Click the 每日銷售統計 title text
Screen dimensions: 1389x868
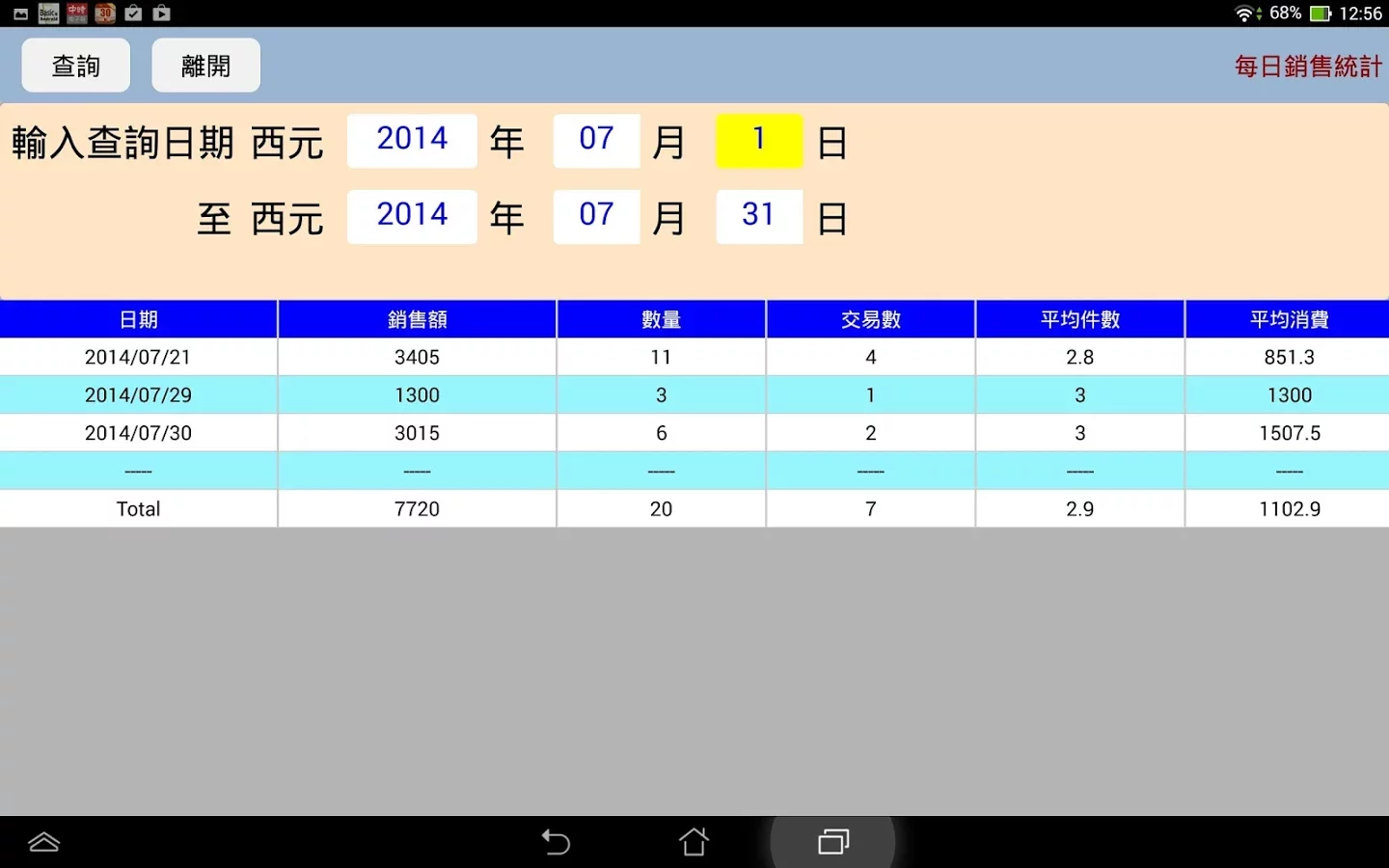click(x=1308, y=67)
